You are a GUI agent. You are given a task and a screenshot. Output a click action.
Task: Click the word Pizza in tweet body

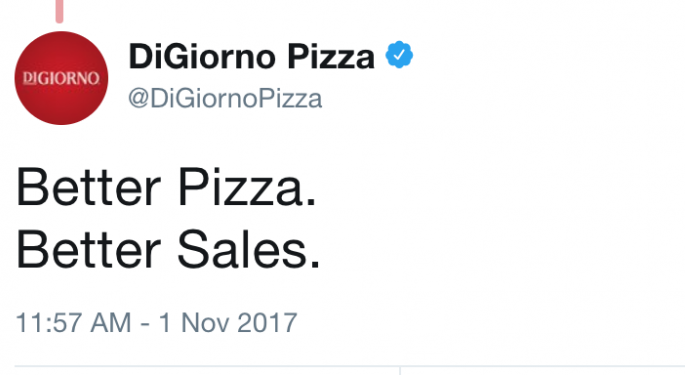[247, 187]
